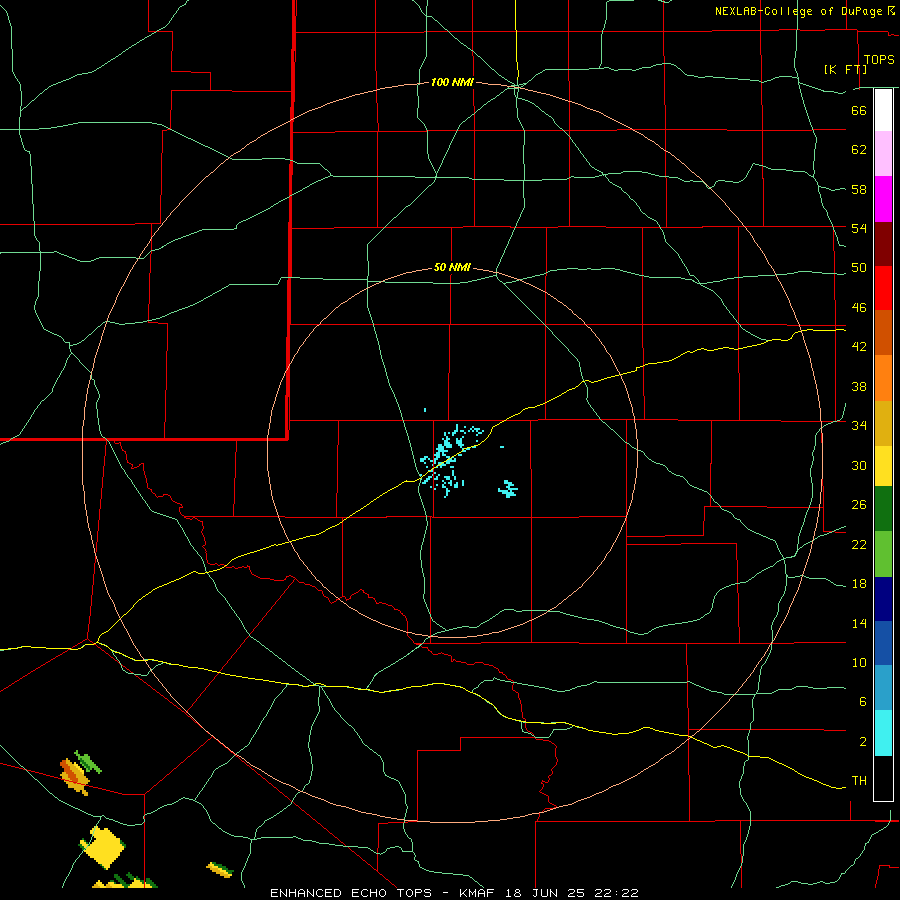Click the 42 legend value
The height and width of the screenshot is (900, 900).
859,347
